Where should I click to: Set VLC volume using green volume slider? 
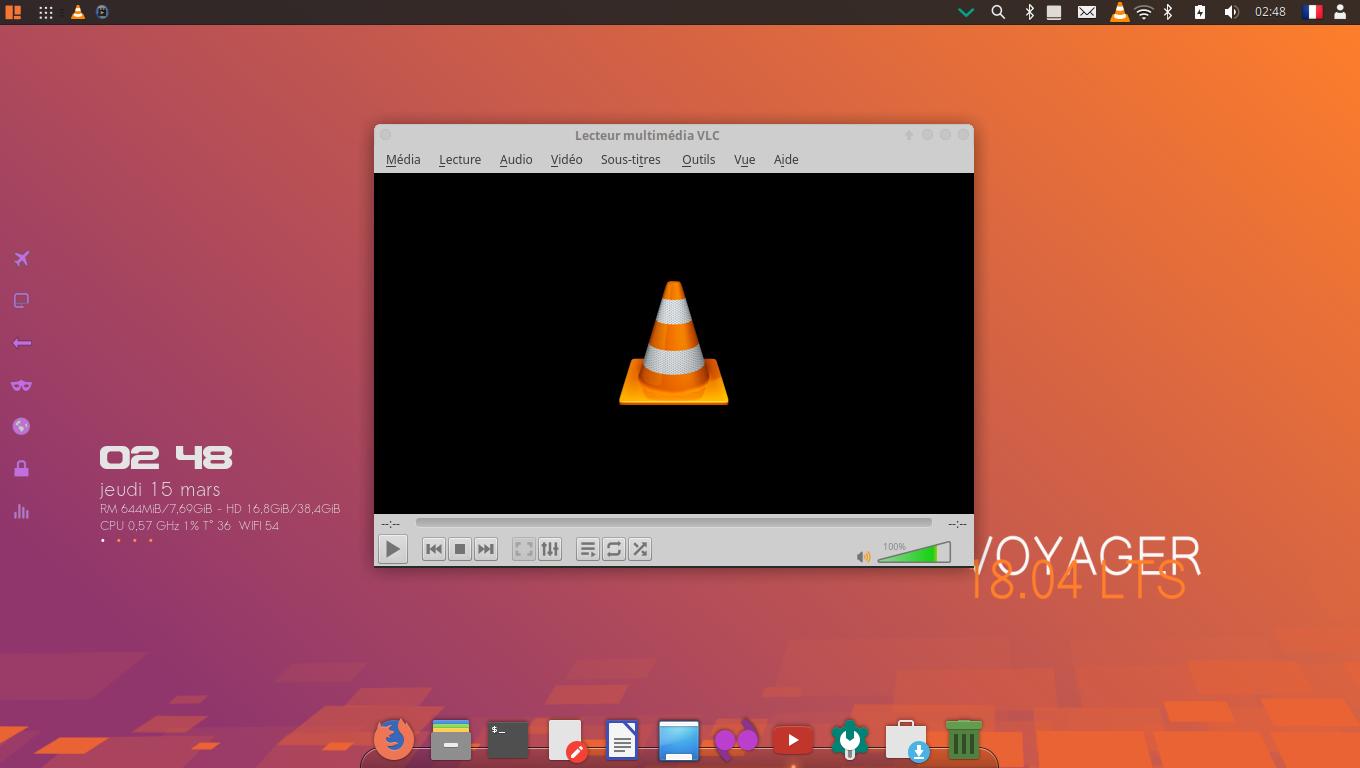(x=914, y=552)
